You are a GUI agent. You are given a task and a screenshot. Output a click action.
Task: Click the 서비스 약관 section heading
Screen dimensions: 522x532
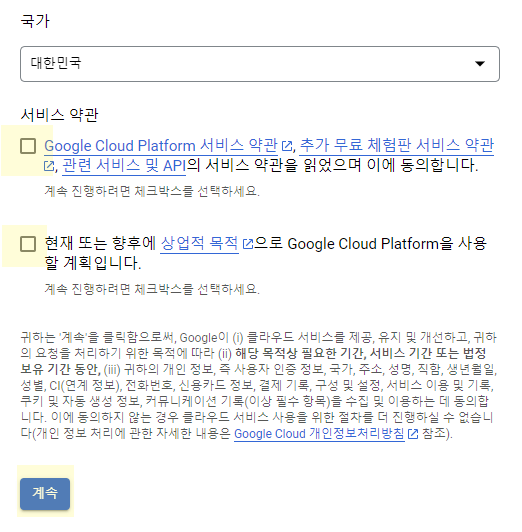[x=59, y=115]
